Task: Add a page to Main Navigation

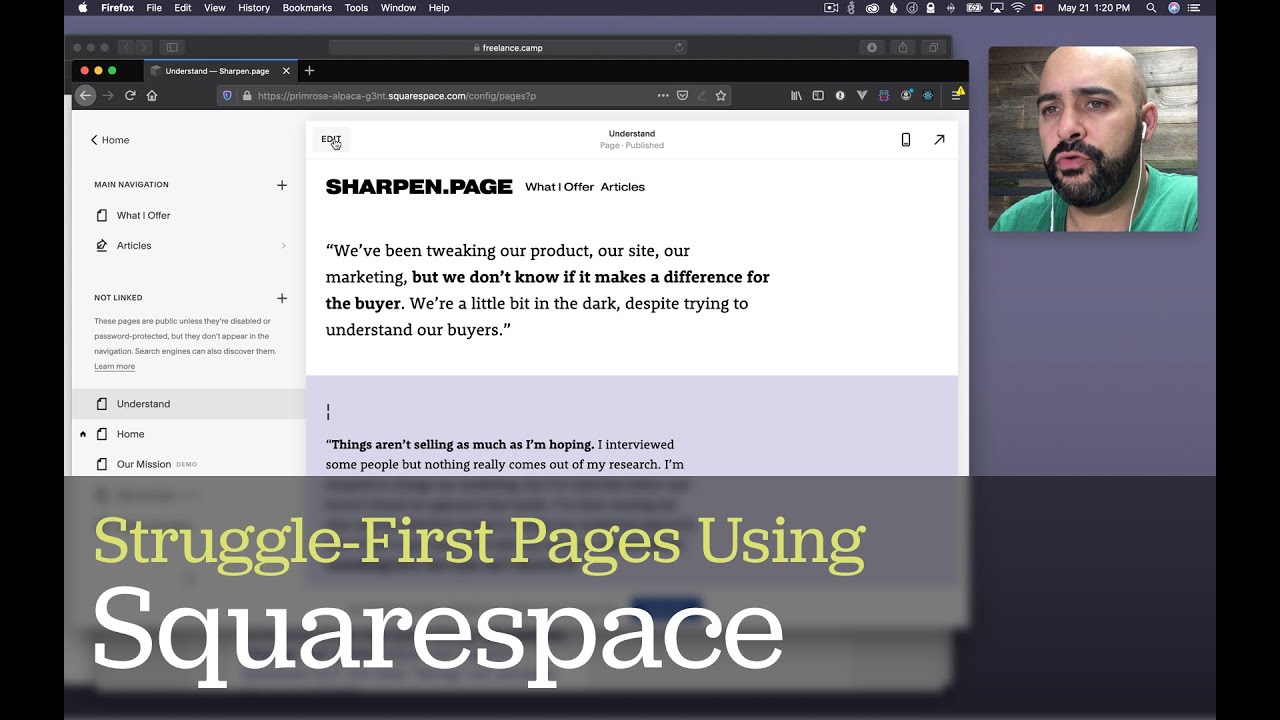Action: pos(282,185)
